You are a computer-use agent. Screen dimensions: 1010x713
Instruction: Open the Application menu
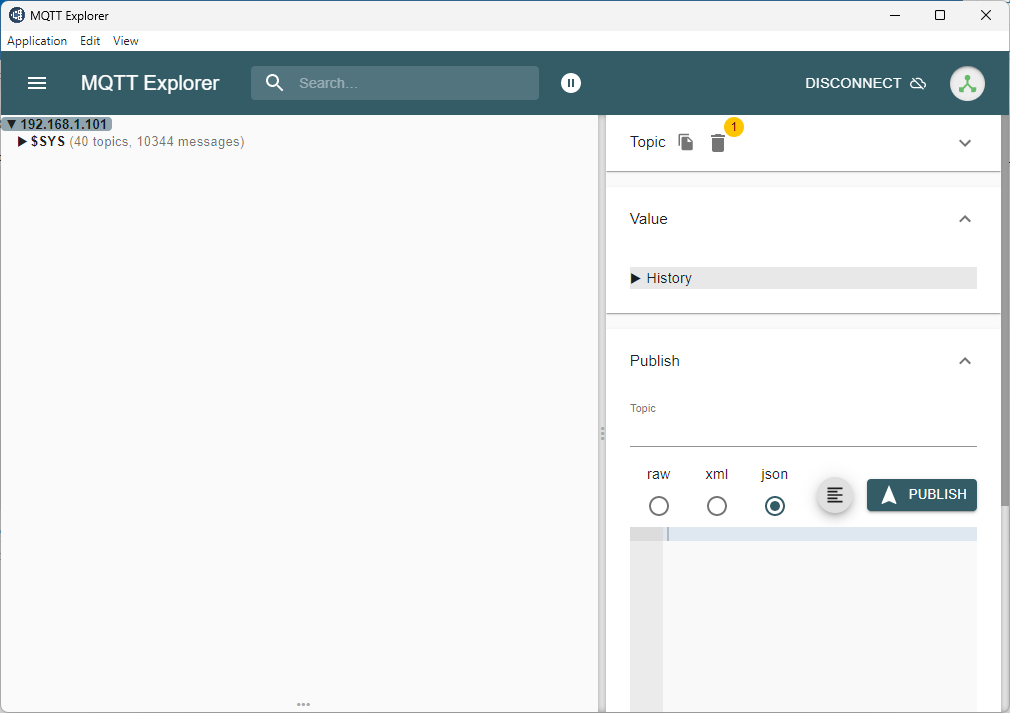(x=37, y=41)
